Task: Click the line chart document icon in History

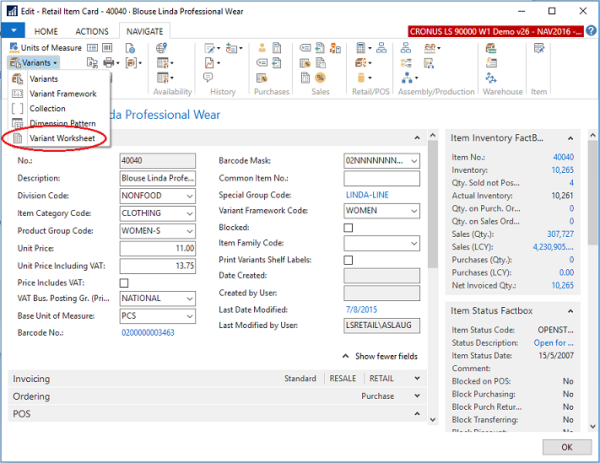Action: coord(209,62)
